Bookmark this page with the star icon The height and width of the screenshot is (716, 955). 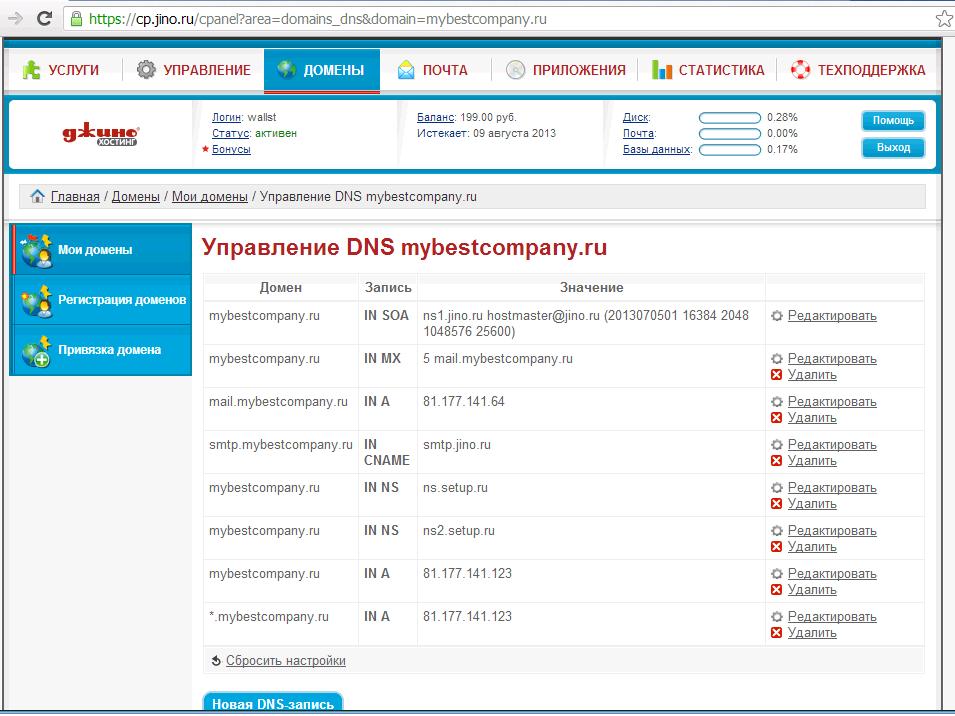coord(945,19)
